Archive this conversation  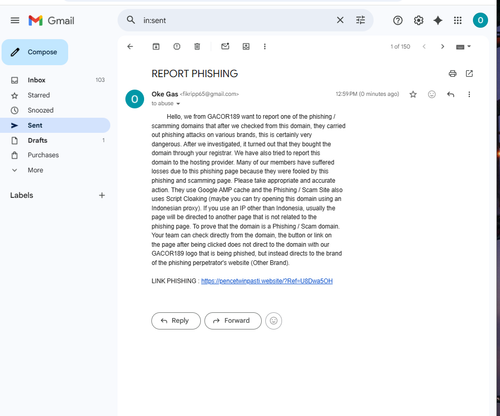pos(156,47)
